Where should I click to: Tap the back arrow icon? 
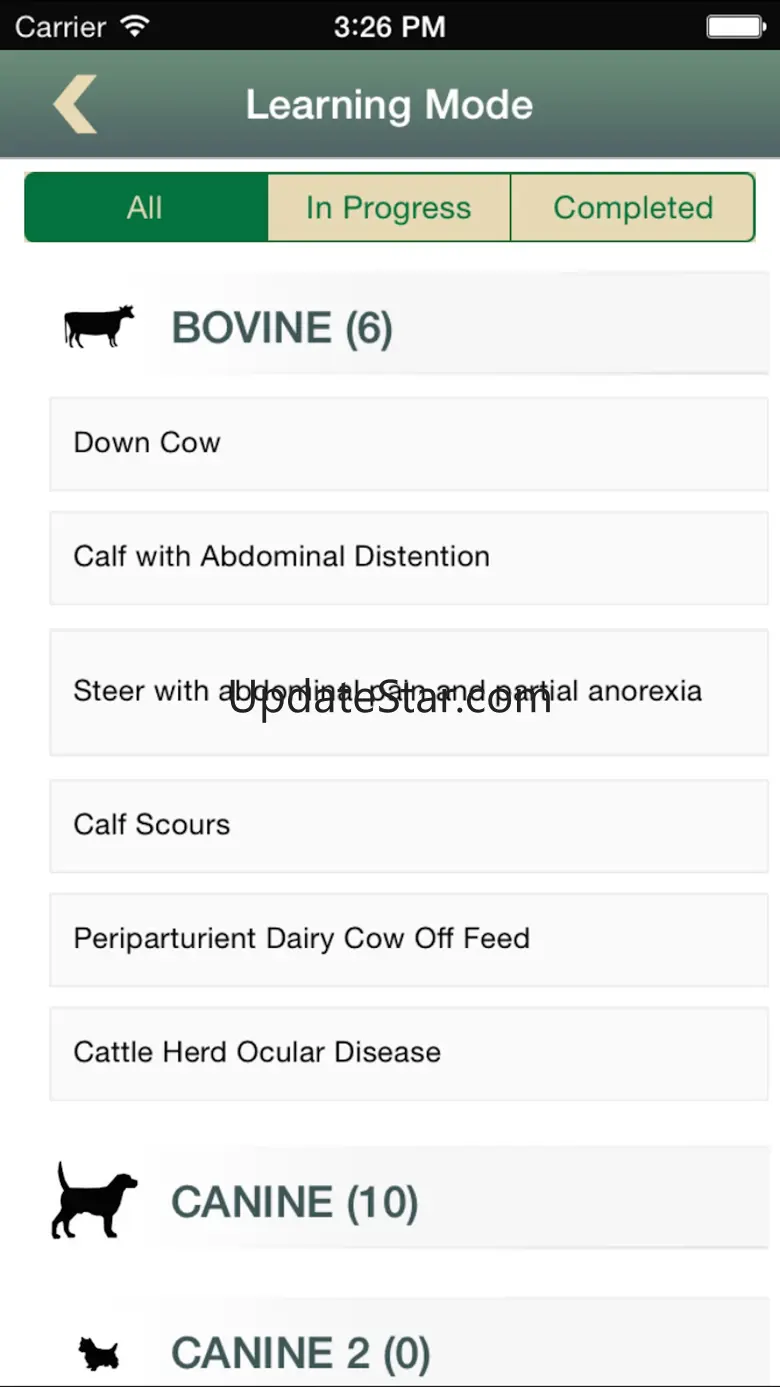[x=75, y=104]
